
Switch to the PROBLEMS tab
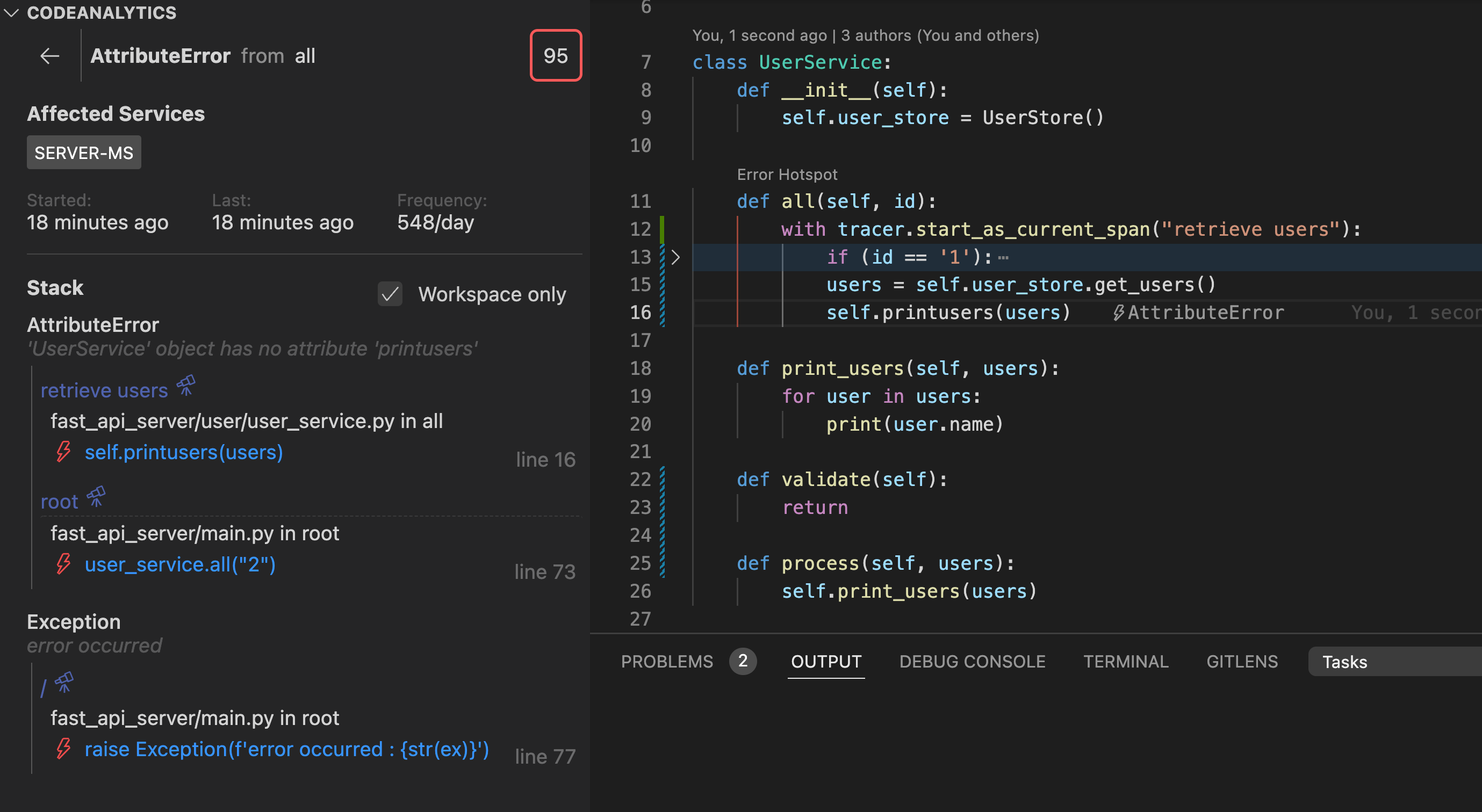coord(667,660)
